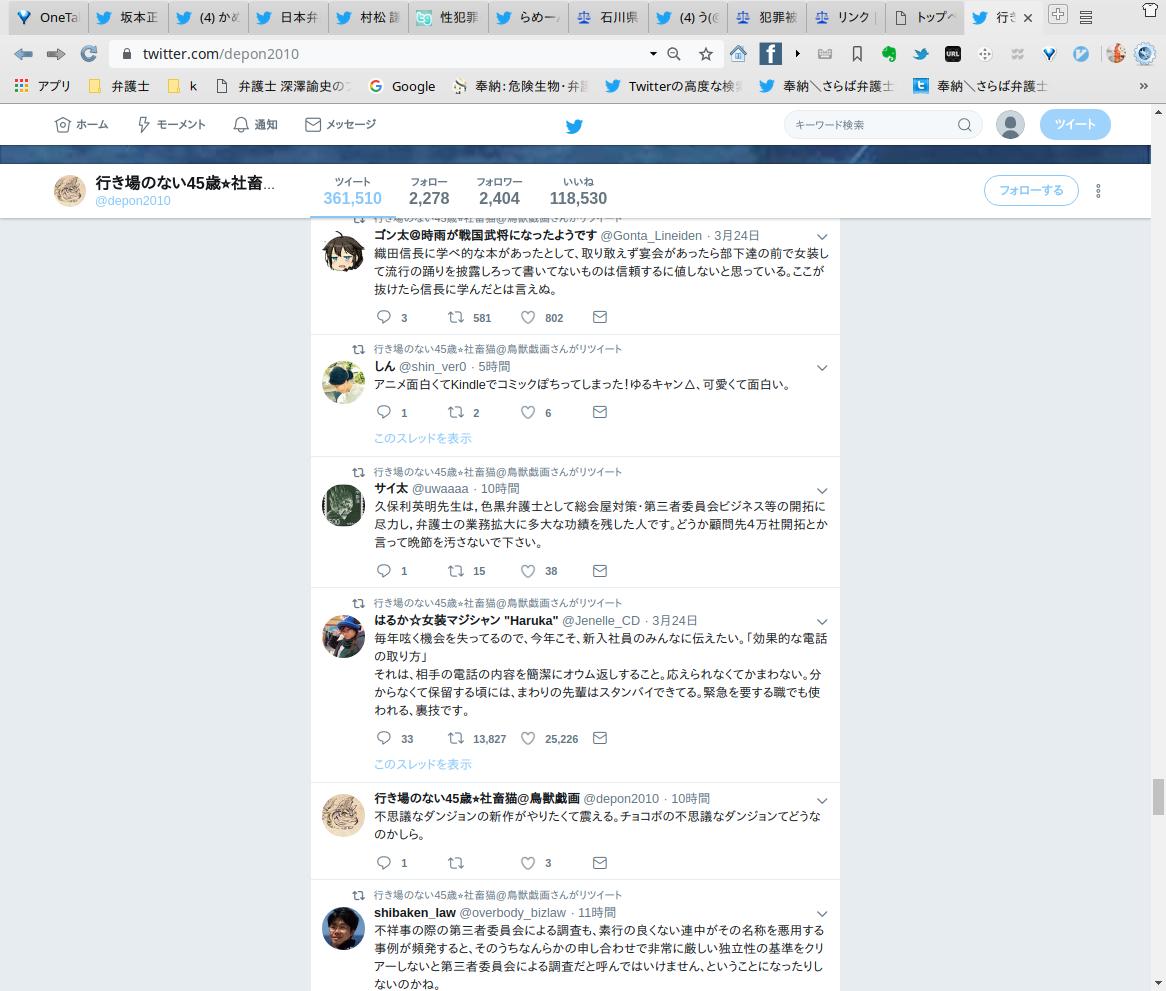Open the 通知 notifications item
The height and width of the screenshot is (991, 1166).
(255, 124)
